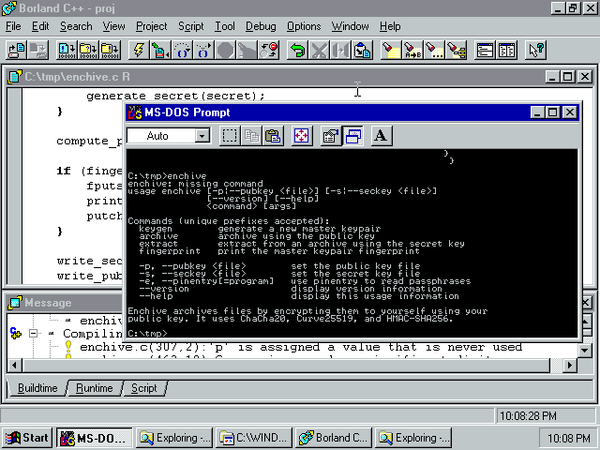Select the MS-DO... taskbar button
Screen dimensions: 600x450
point(94,438)
